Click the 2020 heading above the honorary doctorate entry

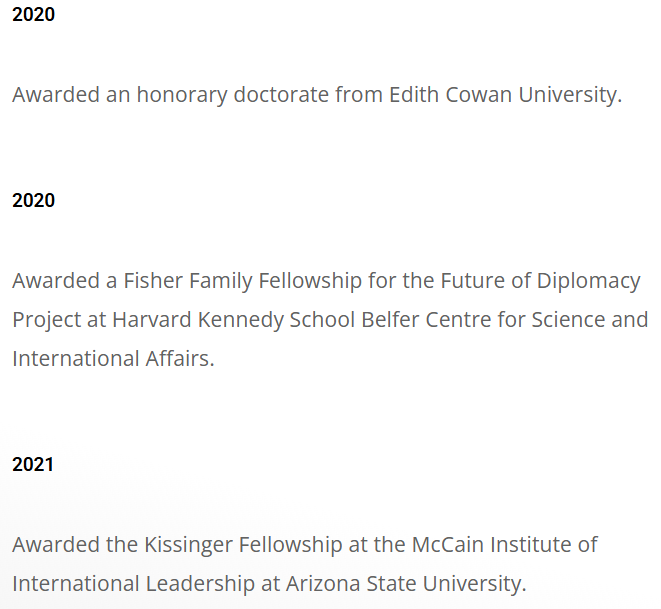(x=33, y=15)
